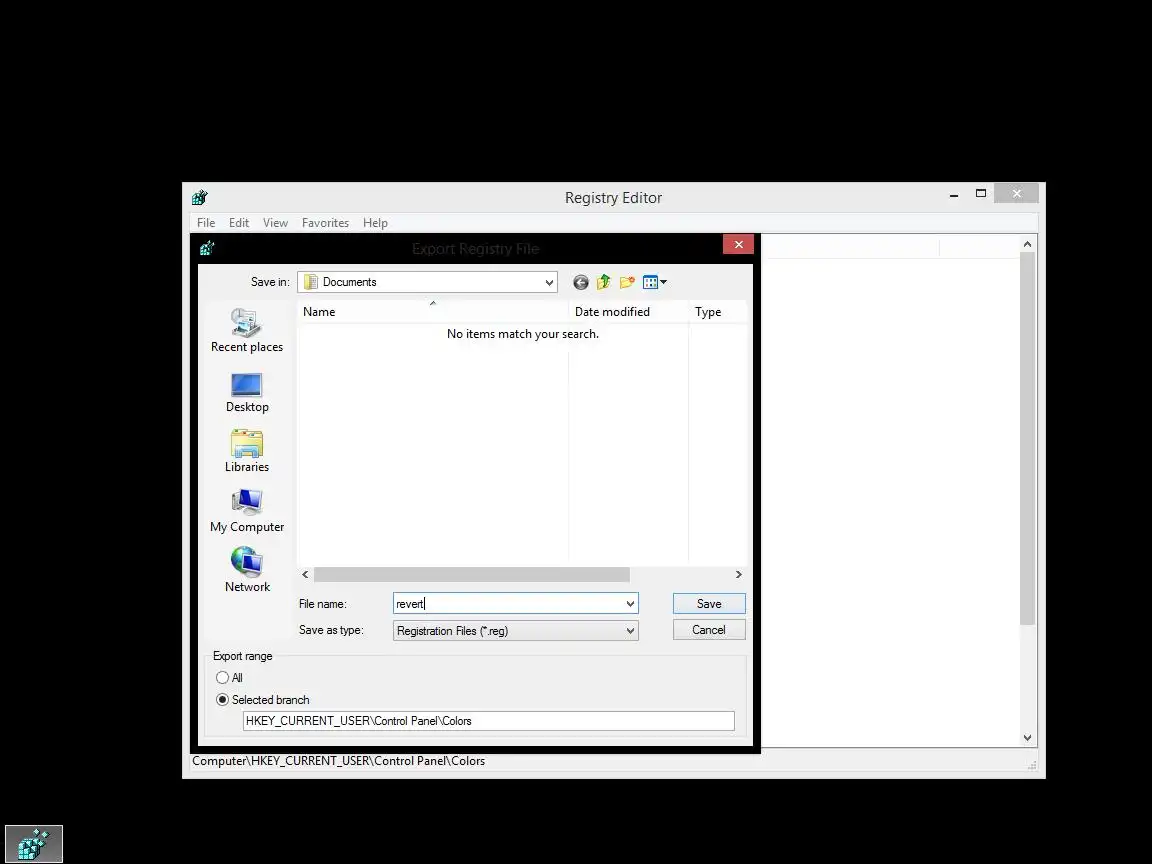The width and height of the screenshot is (1152, 864).
Task: Click the status bar registry path text
Action: pos(339,761)
